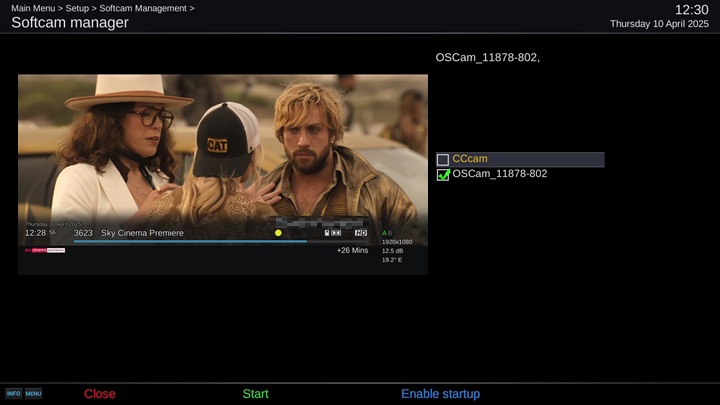Click the live TV preview thumbnail
The width and height of the screenshot is (720, 405).
pos(223,174)
